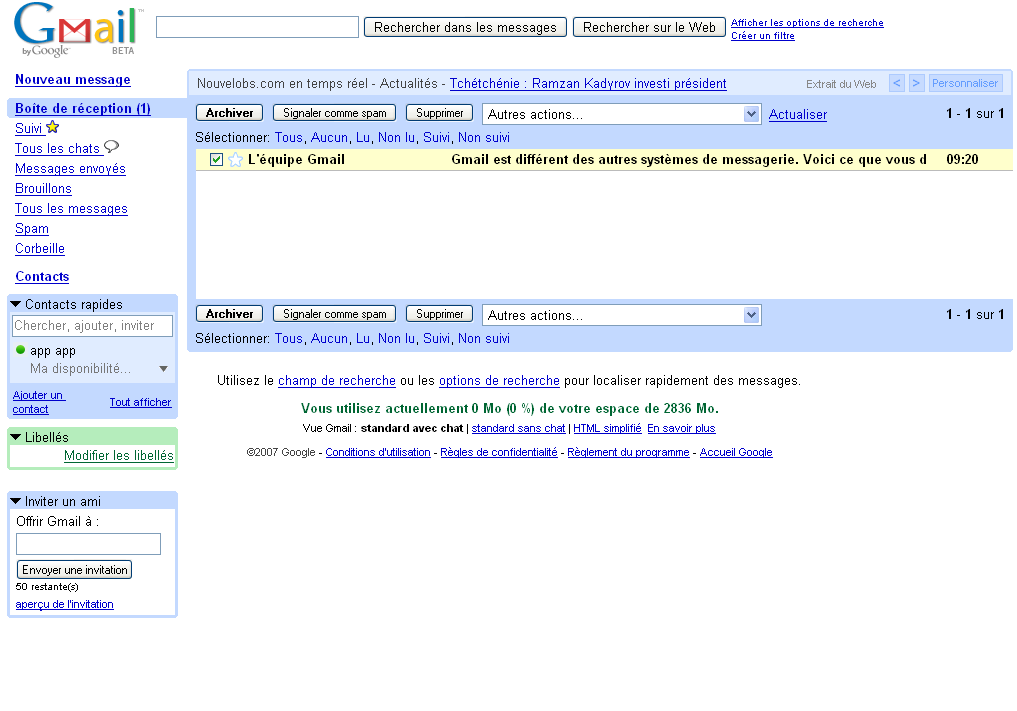This screenshot has width=1017, height=711.
Task: Click Rechercher dans les messages button
Action: [465, 27]
